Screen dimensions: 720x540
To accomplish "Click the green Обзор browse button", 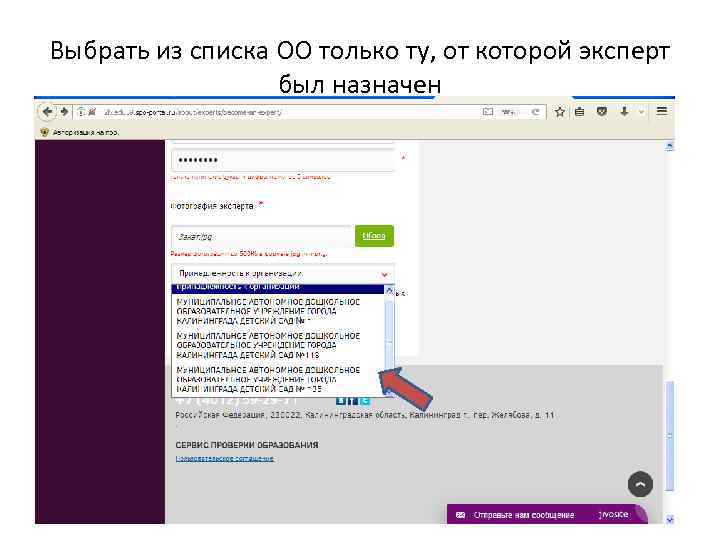I will coord(374,236).
